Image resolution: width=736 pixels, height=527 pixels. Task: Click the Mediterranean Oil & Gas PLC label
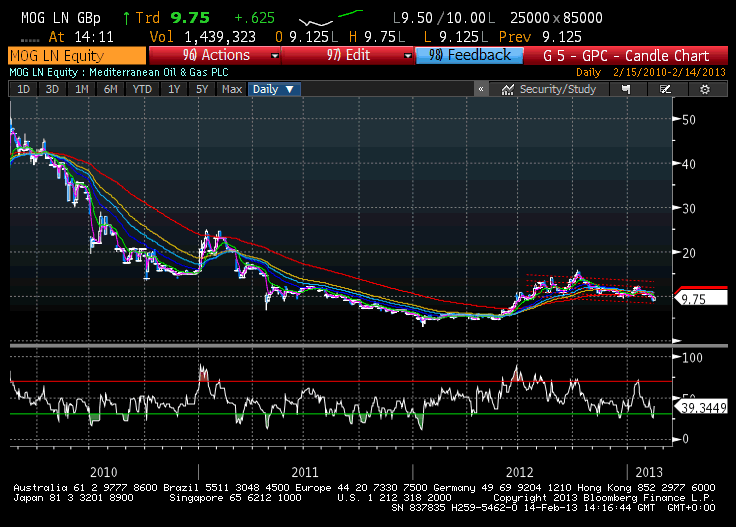coord(159,72)
